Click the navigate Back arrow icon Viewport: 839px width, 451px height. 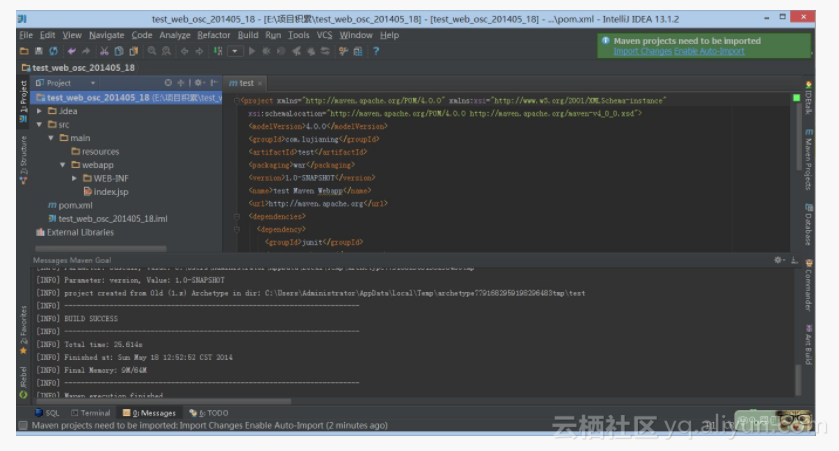(x=185, y=51)
